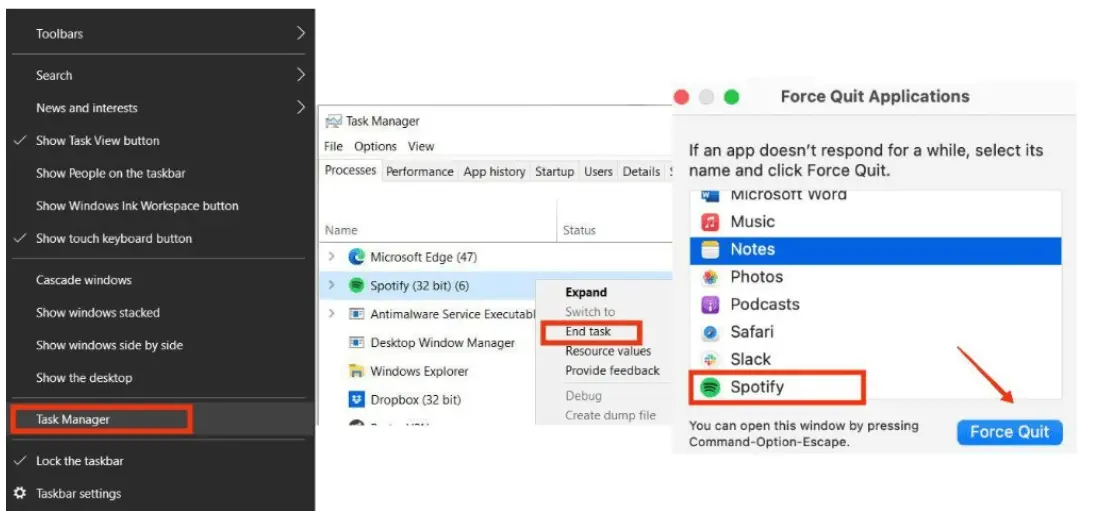This screenshot has height=511, width=1096.
Task: Choose Create dump file in context menu
Action: pyautogui.click(x=611, y=415)
